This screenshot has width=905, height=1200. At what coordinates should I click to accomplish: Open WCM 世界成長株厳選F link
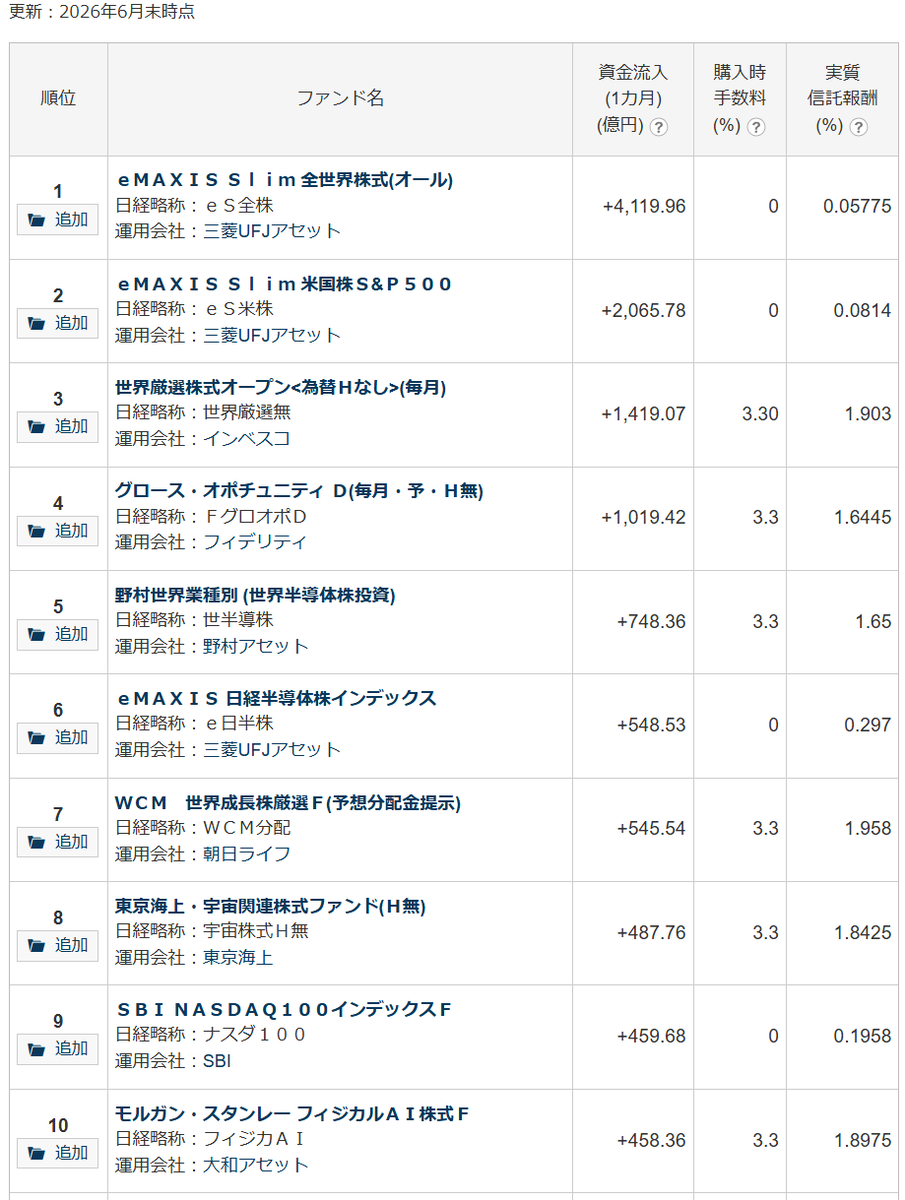click(x=288, y=802)
